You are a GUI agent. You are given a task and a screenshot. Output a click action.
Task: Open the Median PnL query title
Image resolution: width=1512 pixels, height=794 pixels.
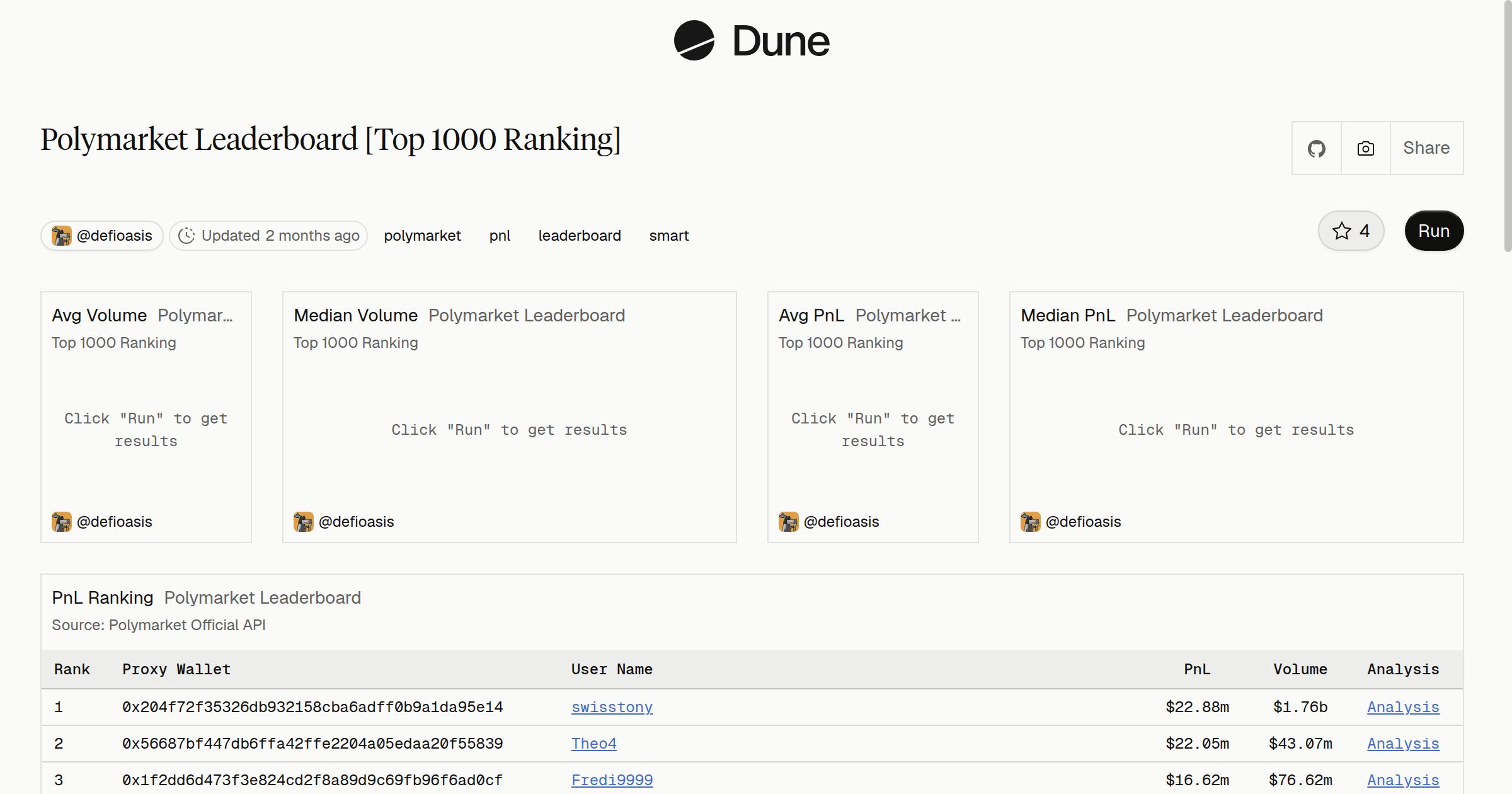point(1068,315)
